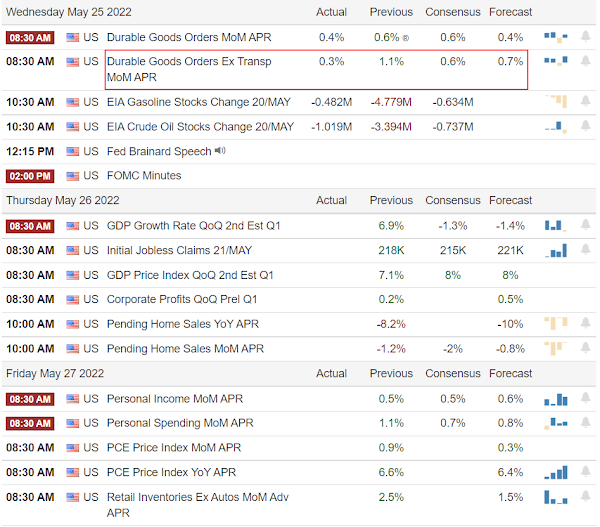Click the bell icon for Durable Goods Orders Ex Transp
This screenshot has width=600, height=527.
(585, 61)
